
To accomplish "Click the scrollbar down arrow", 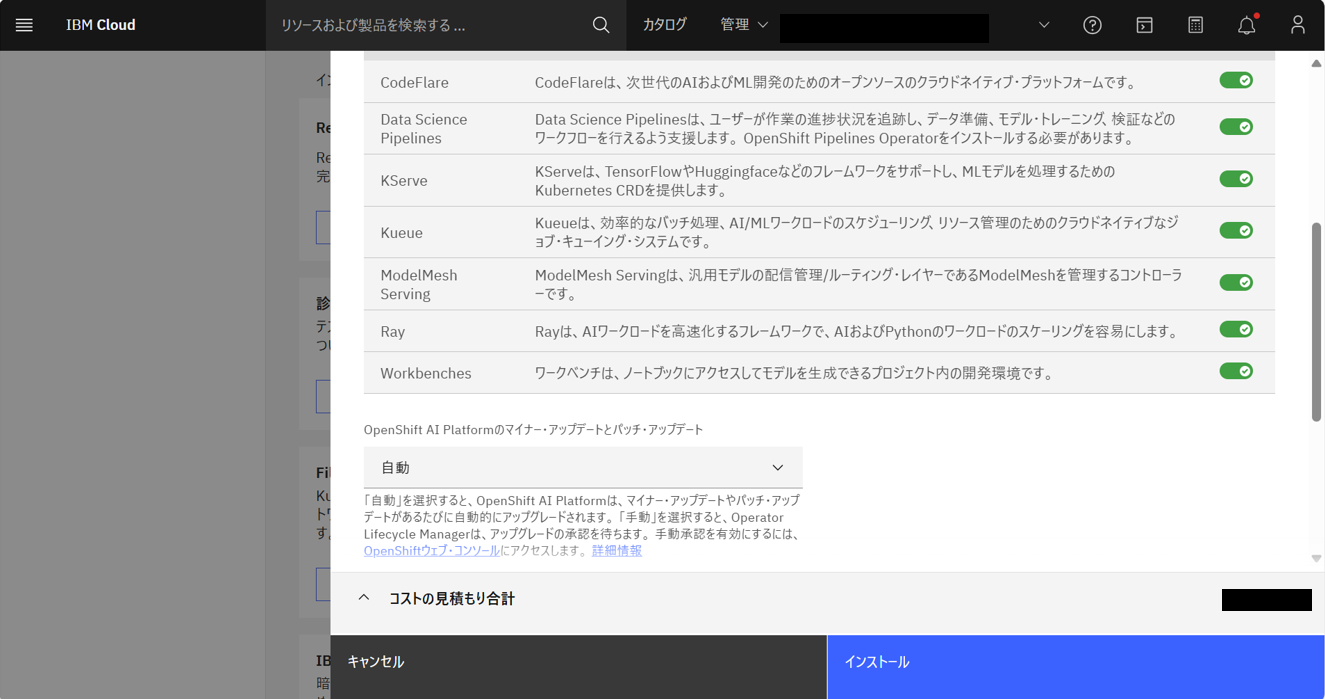I will (x=1316, y=559).
